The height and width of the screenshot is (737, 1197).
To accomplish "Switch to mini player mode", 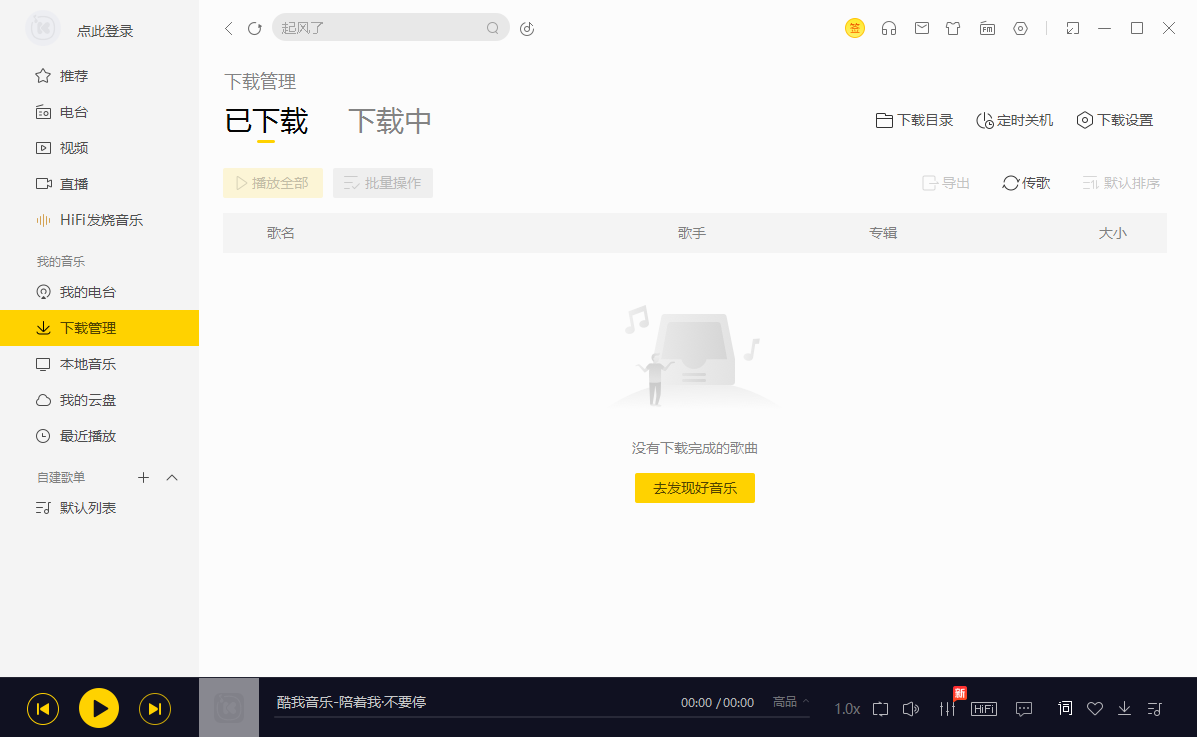I will tap(1072, 28).
